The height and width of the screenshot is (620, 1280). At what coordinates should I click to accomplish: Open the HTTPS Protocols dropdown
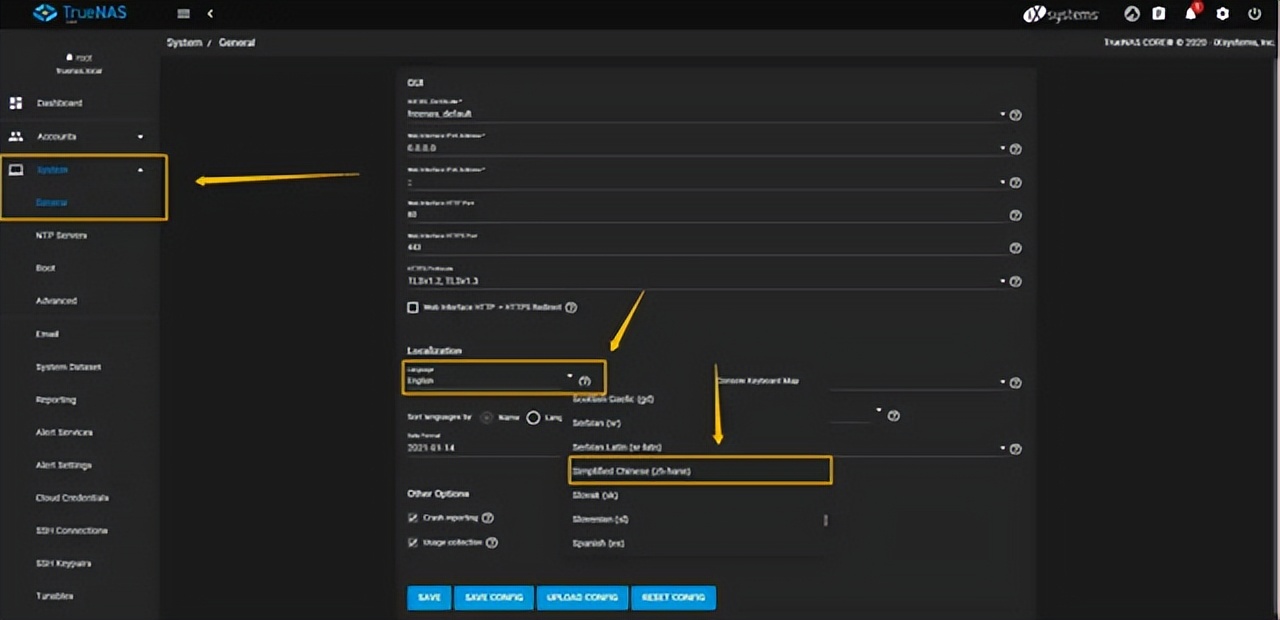click(x=700, y=282)
